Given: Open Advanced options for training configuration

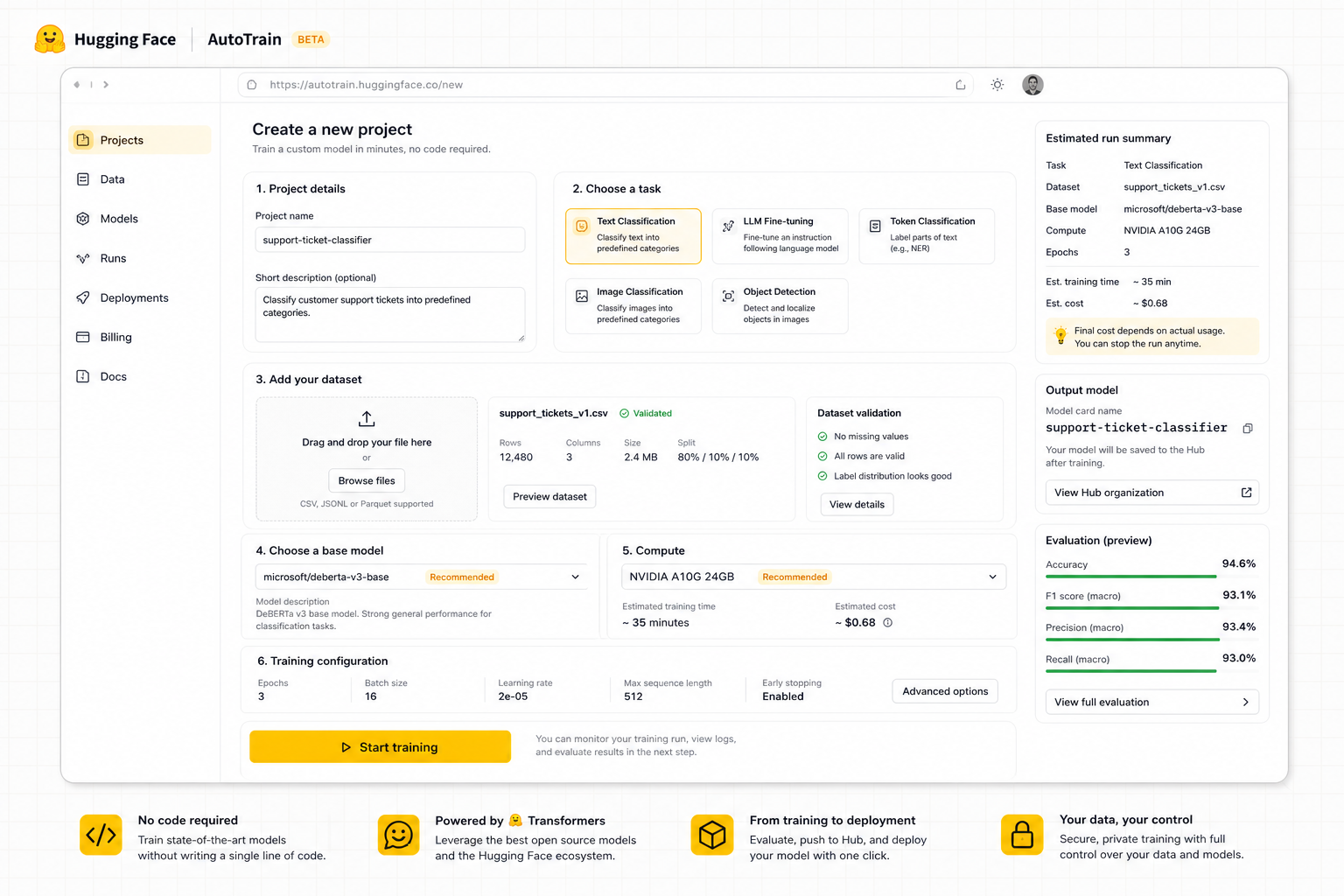Looking at the screenshot, I should (945, 691).
